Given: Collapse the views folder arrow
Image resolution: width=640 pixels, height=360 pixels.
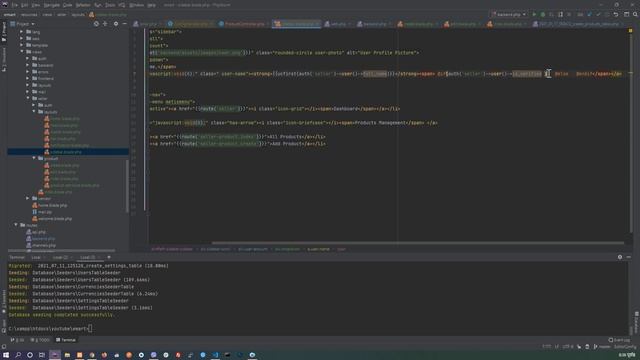Looking at the screenshot, I should (x=22, y=52).
